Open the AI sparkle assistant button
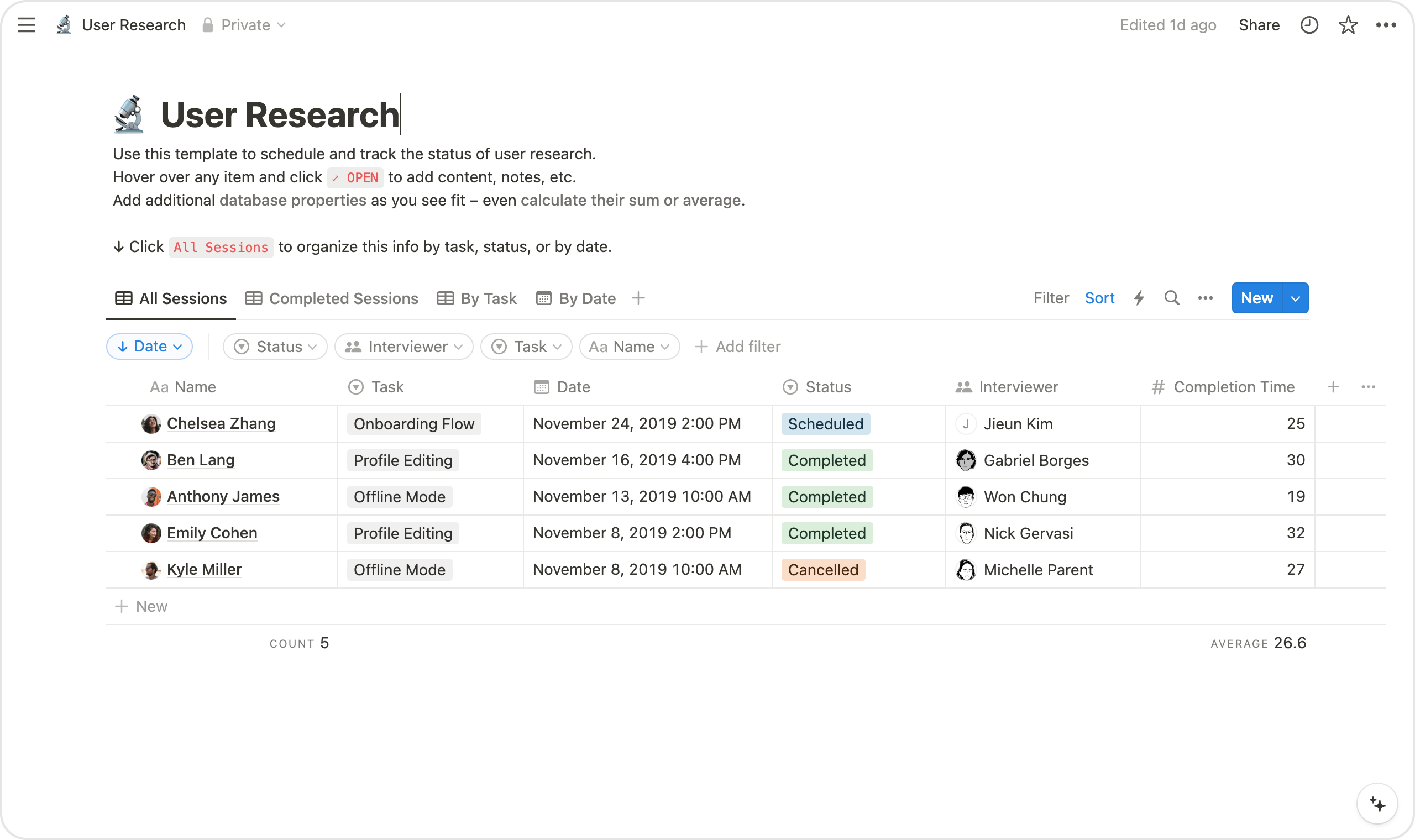This screenshot has width=1415, height=840. tap(1377, 804)
